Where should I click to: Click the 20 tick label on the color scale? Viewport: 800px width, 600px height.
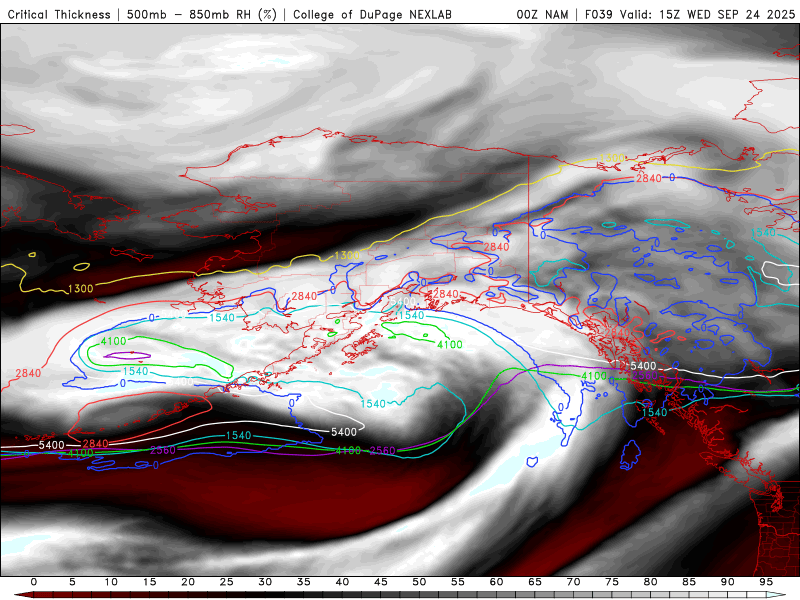click(188, 582)
